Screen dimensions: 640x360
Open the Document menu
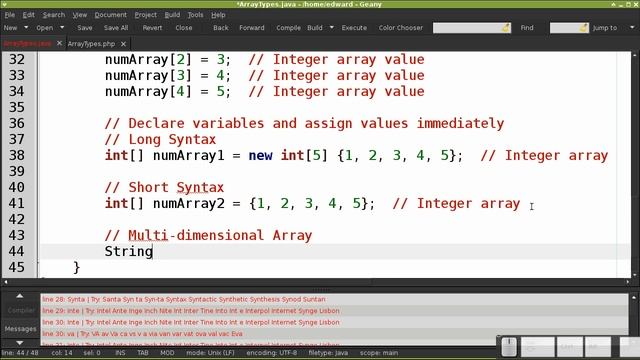click(x=111, y=15)
